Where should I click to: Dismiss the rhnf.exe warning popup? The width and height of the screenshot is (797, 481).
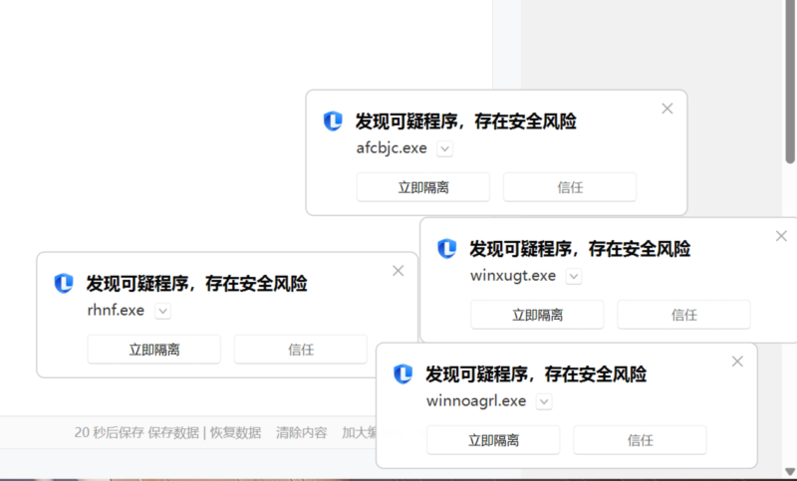(x=398, y=270)
